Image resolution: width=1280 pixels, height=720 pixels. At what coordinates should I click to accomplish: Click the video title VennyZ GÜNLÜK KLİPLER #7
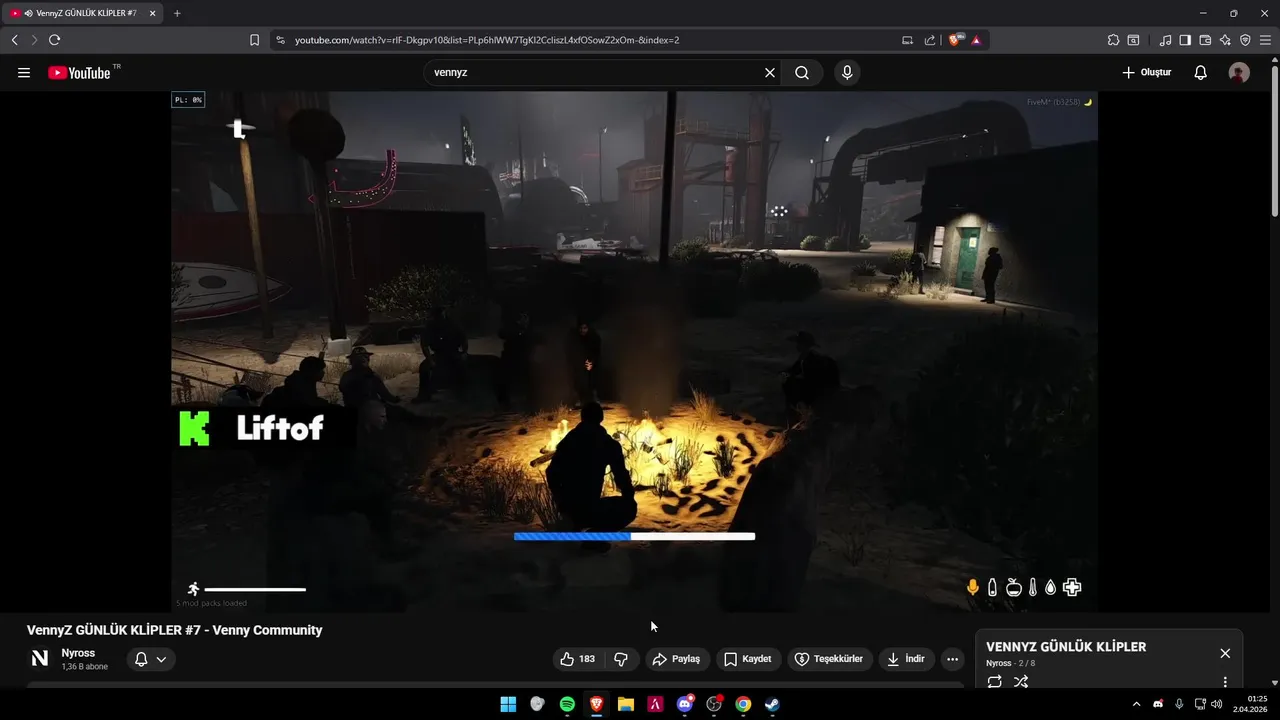point(175,630)
